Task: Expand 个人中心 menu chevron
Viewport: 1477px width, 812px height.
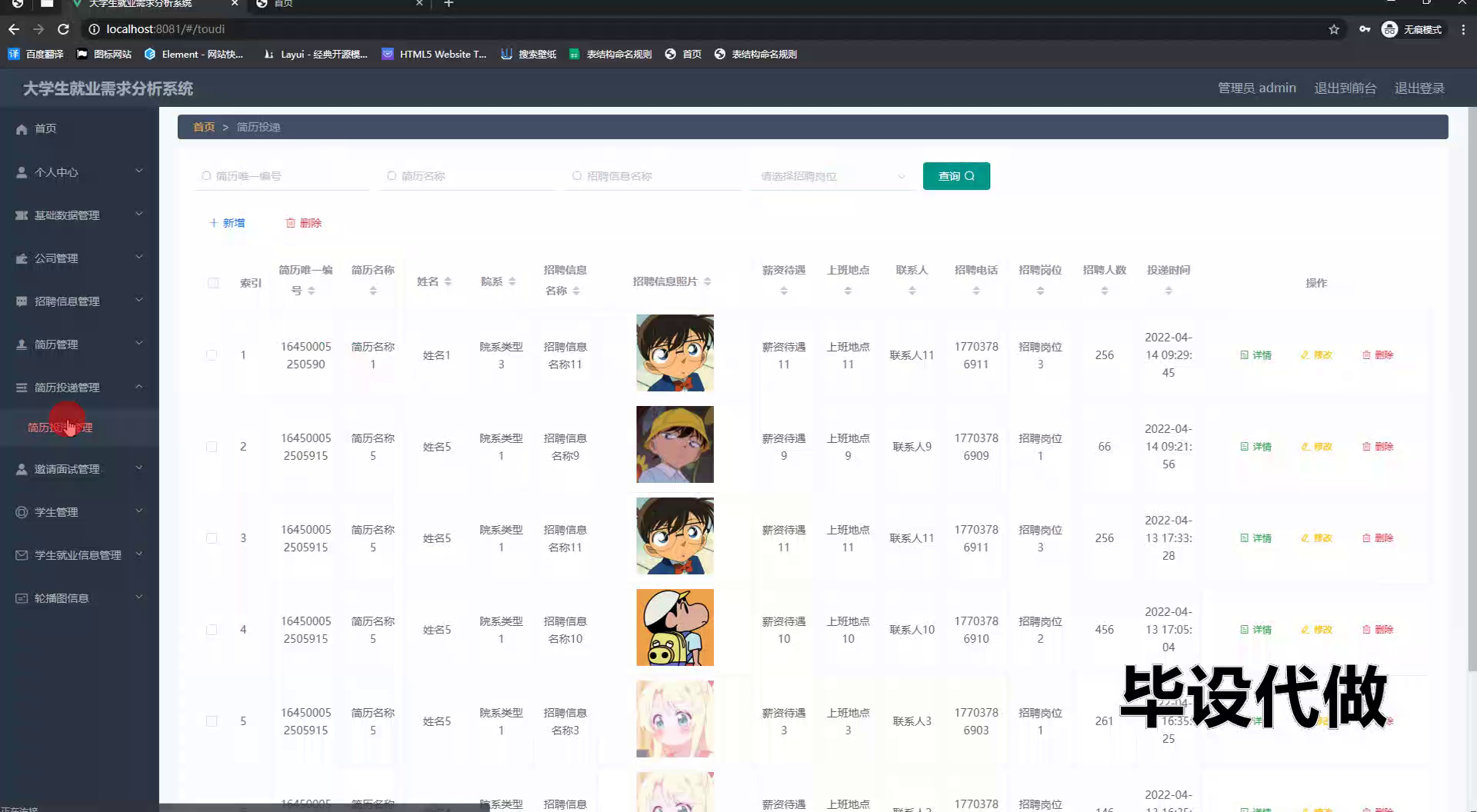Action: click(139, 171)
